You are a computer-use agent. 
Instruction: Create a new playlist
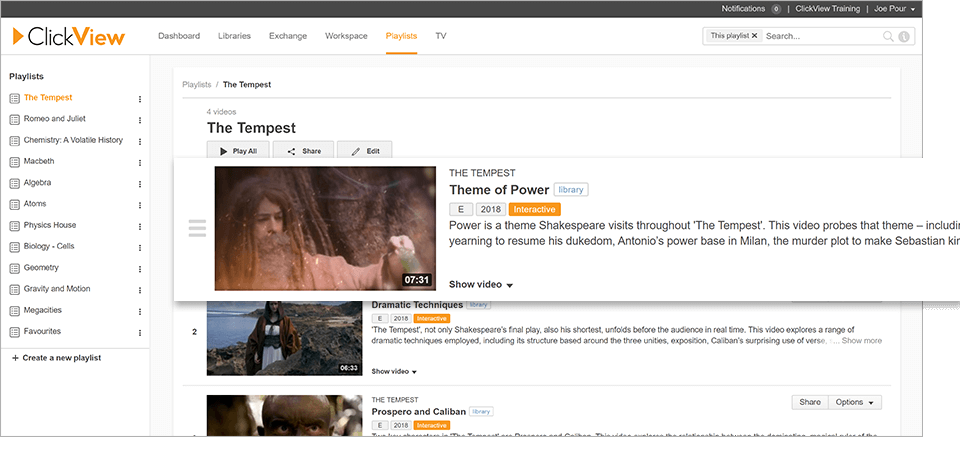pos(56,358)
